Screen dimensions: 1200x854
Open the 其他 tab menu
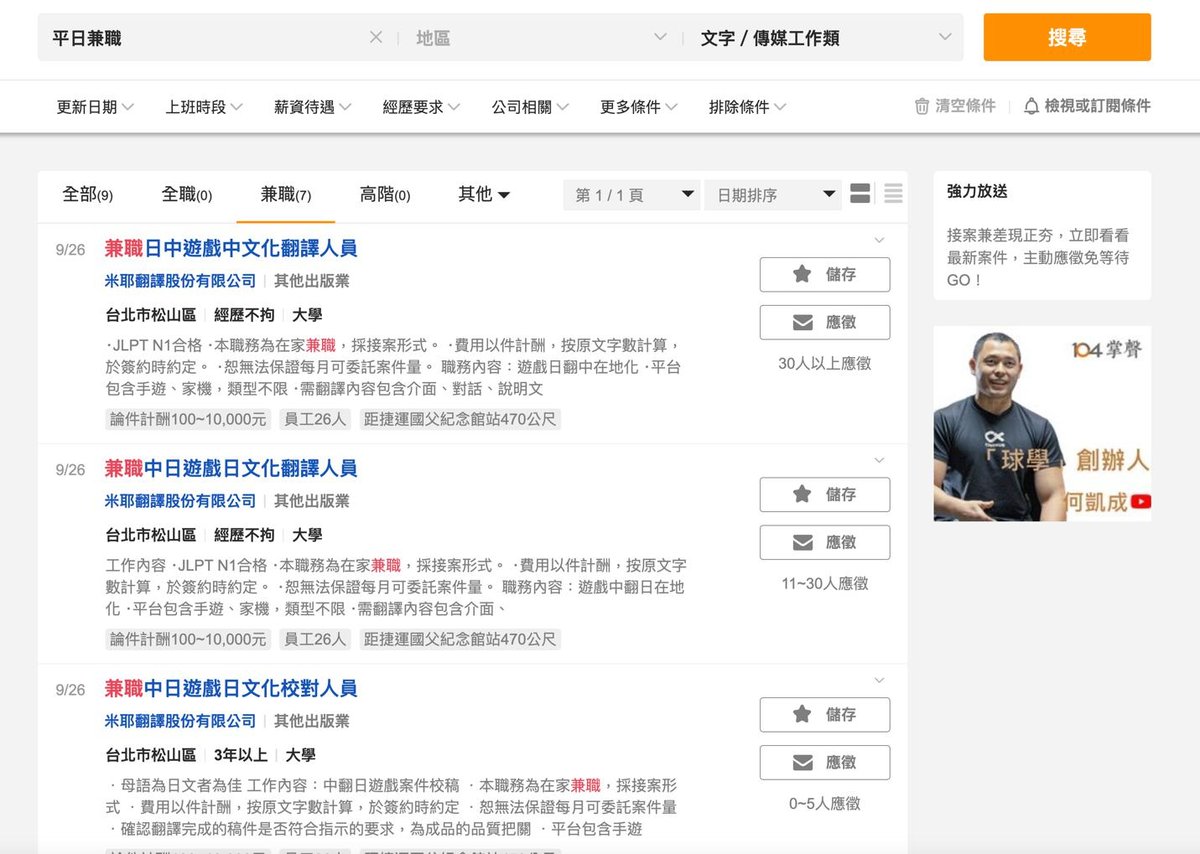(484, 195)
